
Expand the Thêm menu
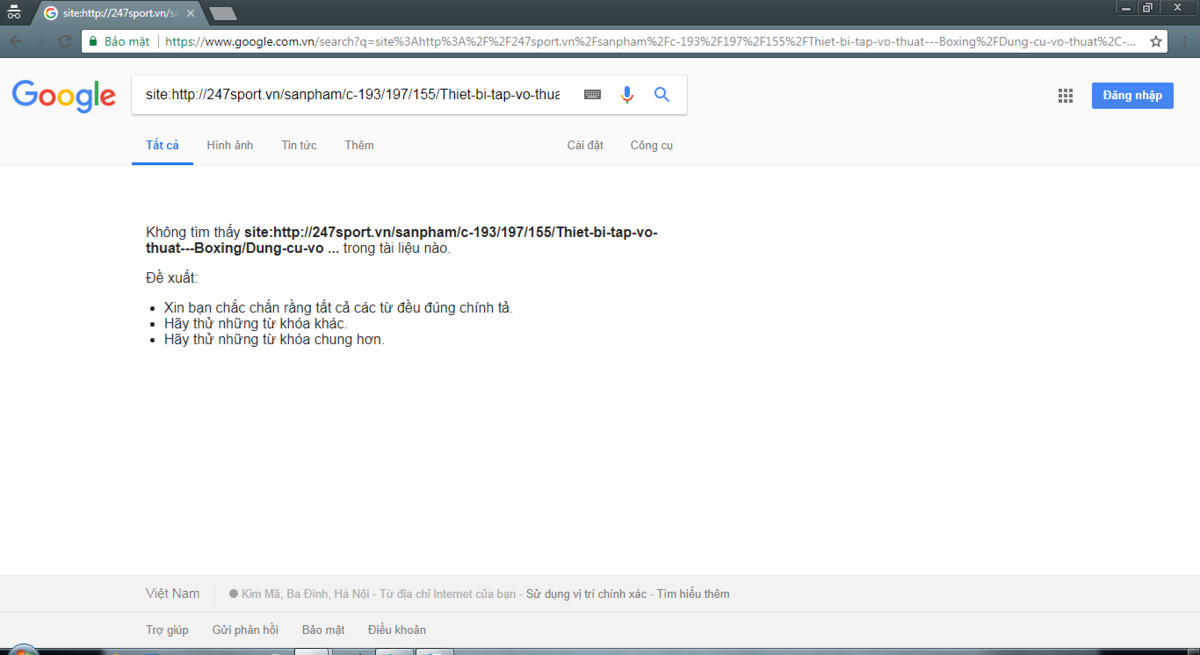tap(359, 145)
